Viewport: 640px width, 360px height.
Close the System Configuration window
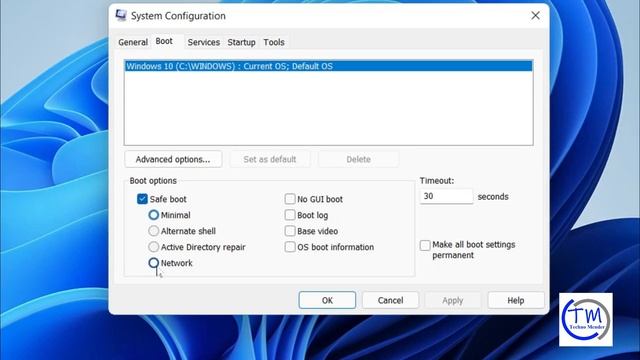(535, 16)
